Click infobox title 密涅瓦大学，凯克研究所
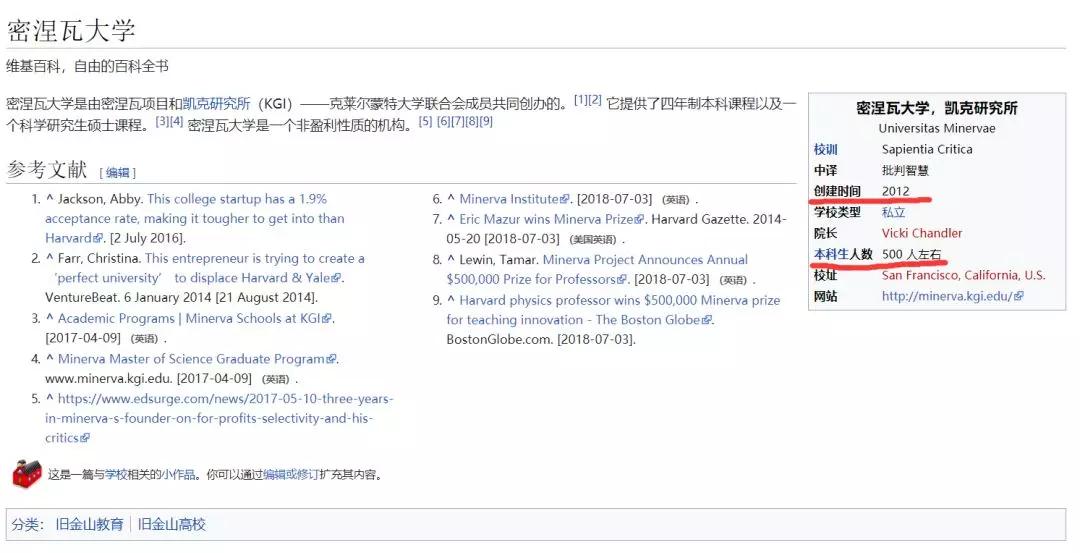Screen dimensions: 1080x553 coord(937,108)
